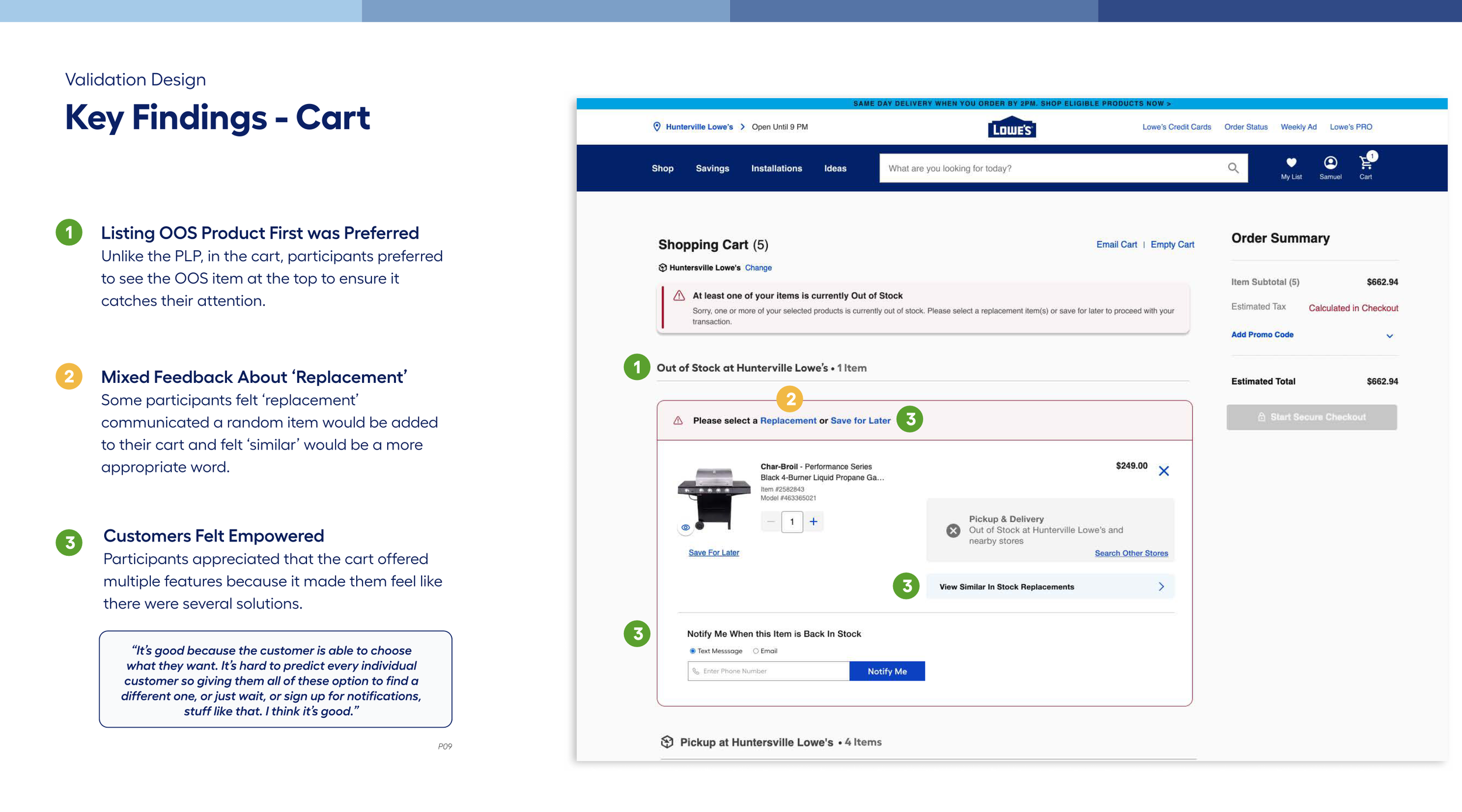Select the Text Message radio option
The image size is (1462, 812).
(x=692, y=651)
